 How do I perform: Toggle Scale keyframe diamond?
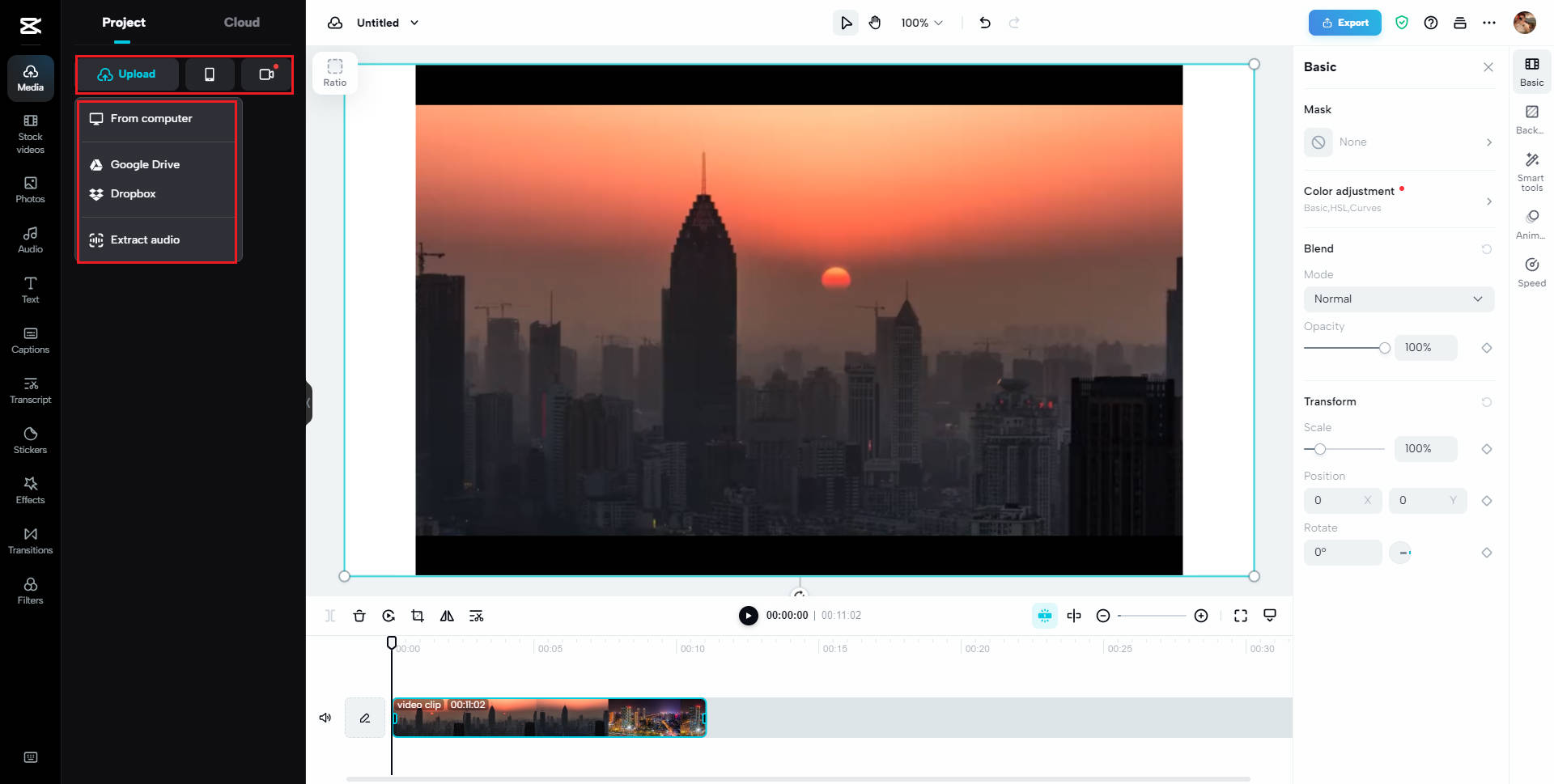(x=1487, y=449)
